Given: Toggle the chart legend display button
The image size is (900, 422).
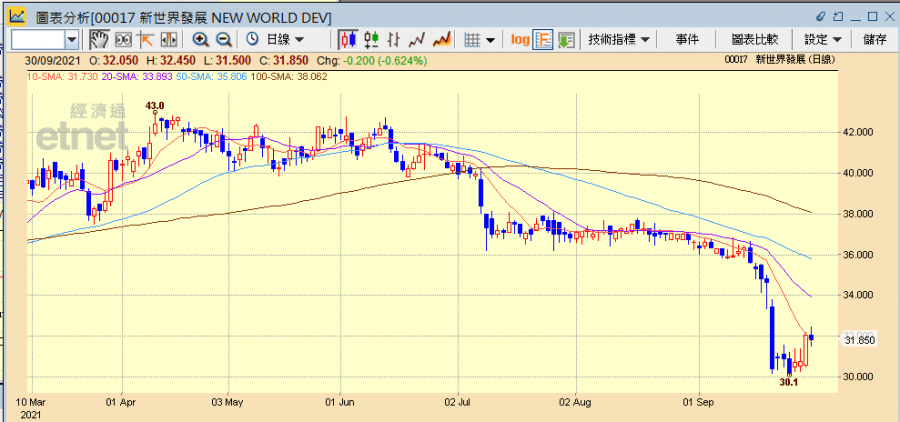Looking at the screenshot, I should (x=543, y=39).
